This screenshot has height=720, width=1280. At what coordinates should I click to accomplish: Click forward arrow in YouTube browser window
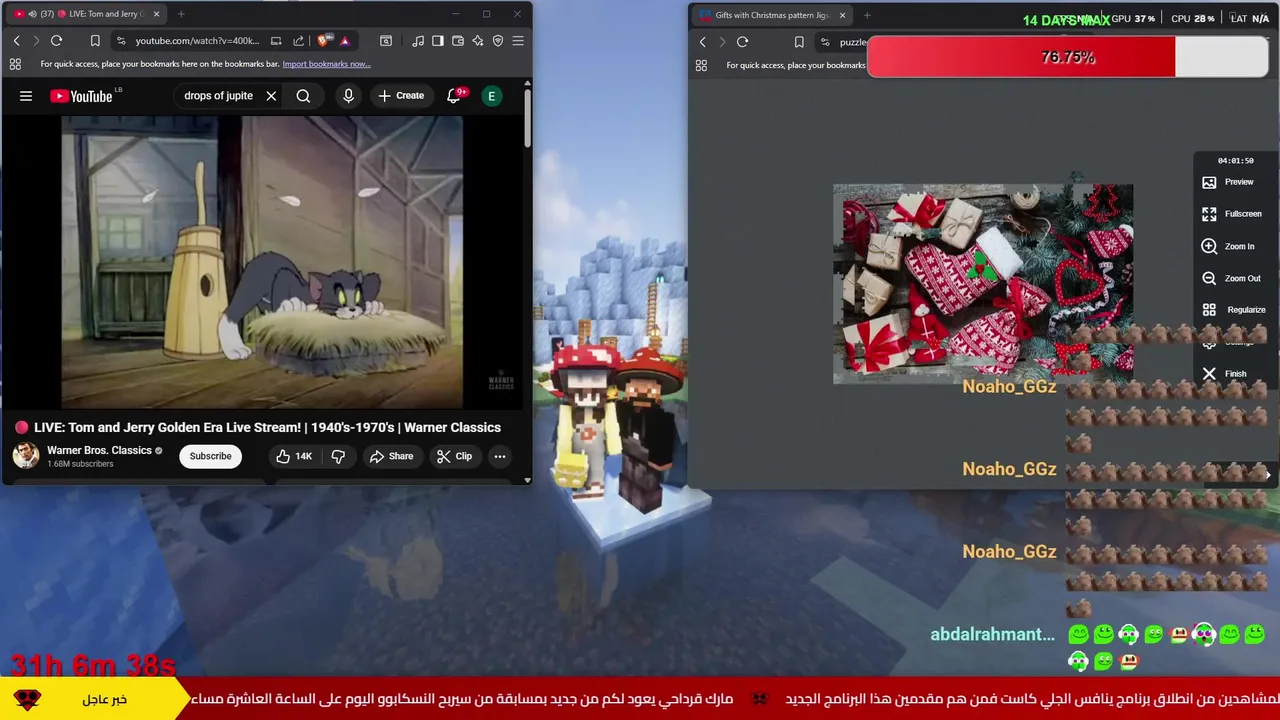36,41
